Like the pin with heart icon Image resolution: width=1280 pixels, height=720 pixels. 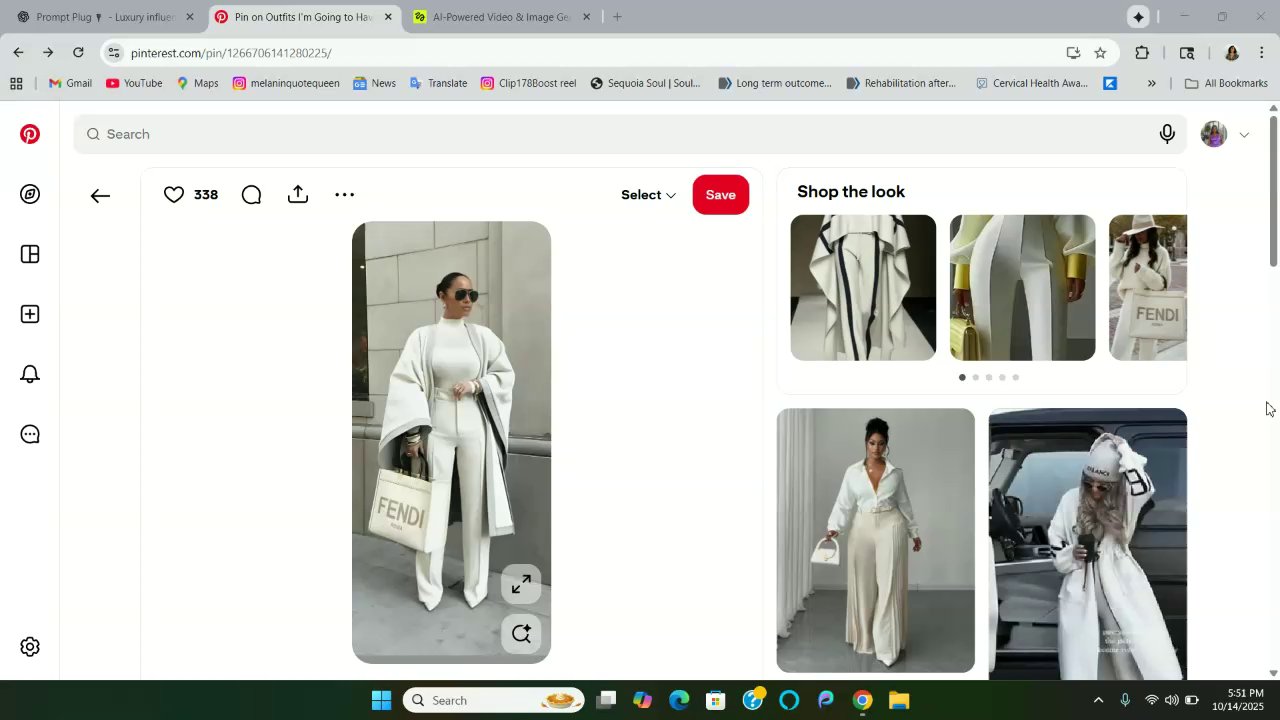174,195
